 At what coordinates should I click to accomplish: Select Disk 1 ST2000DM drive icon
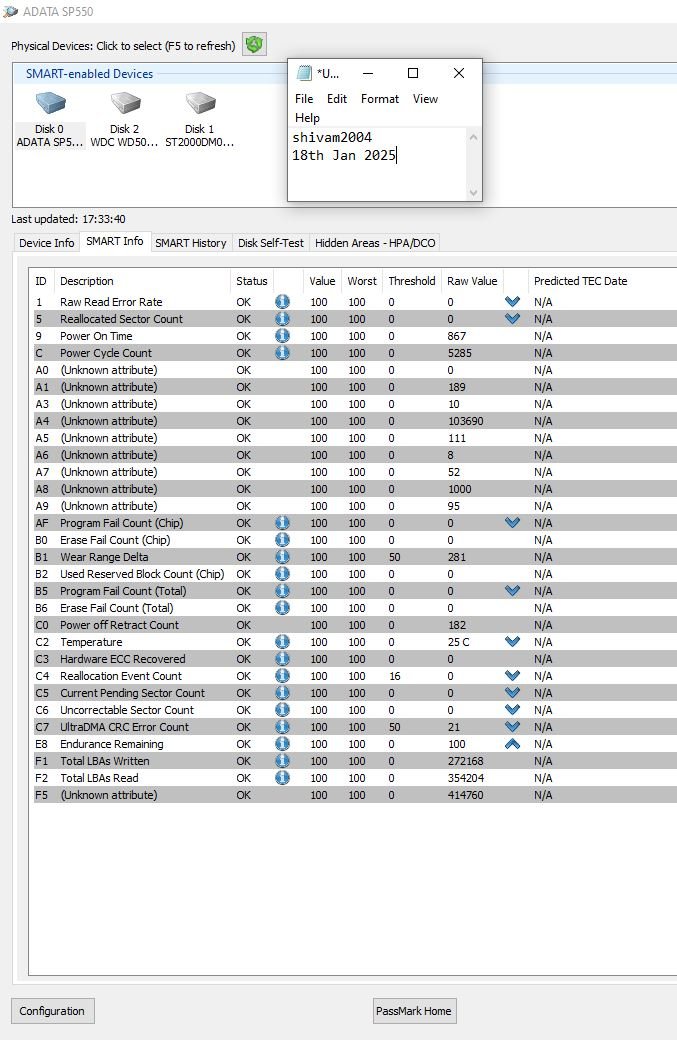[x=199, y=105]
